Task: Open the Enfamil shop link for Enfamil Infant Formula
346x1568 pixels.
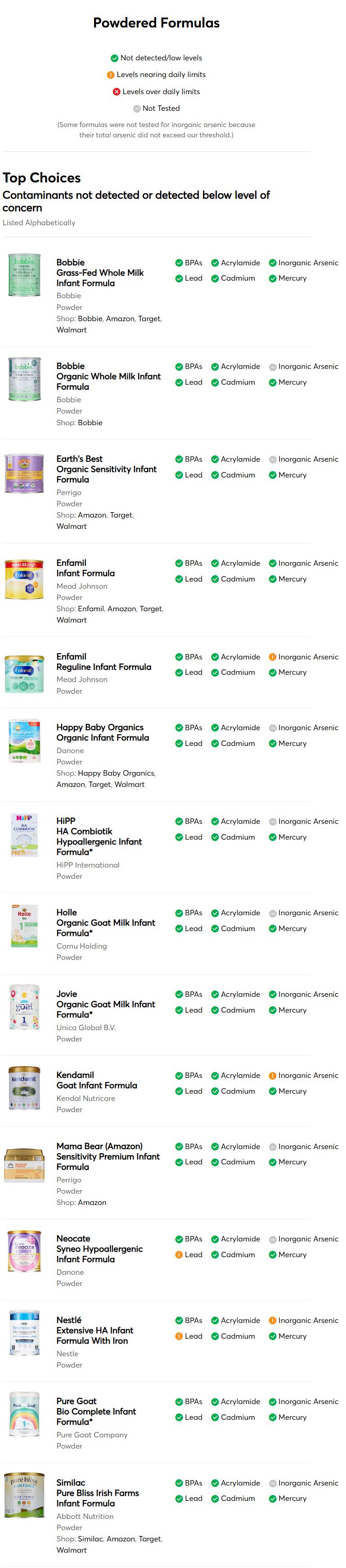Action: coord(90,609)
